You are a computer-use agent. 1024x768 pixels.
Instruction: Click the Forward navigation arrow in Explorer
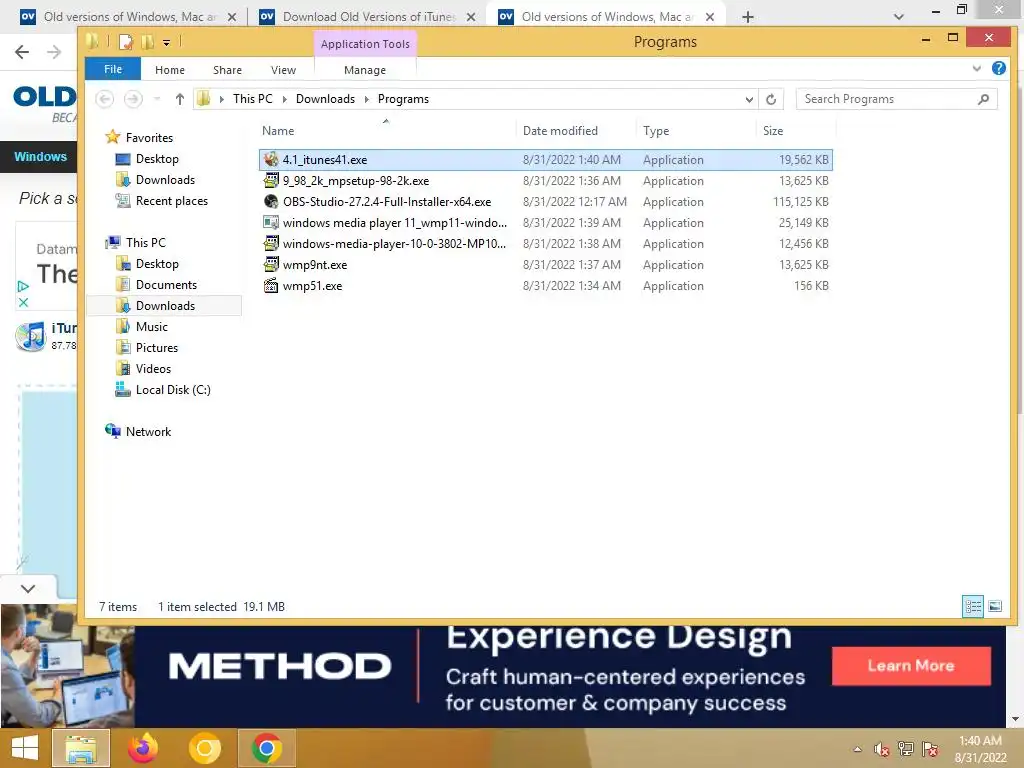pos(133,99)
